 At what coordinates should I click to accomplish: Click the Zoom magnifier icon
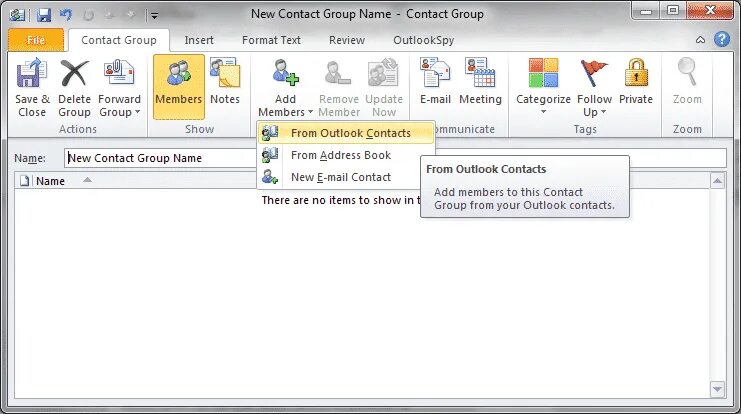(x=687, y=72)
